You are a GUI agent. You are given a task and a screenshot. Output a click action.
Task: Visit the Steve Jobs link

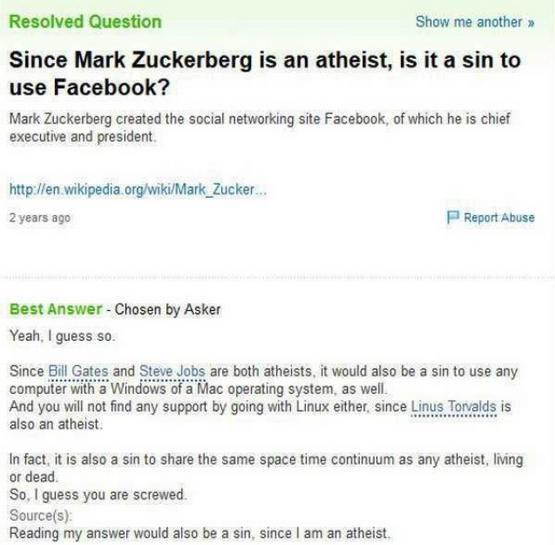point(172,371)
